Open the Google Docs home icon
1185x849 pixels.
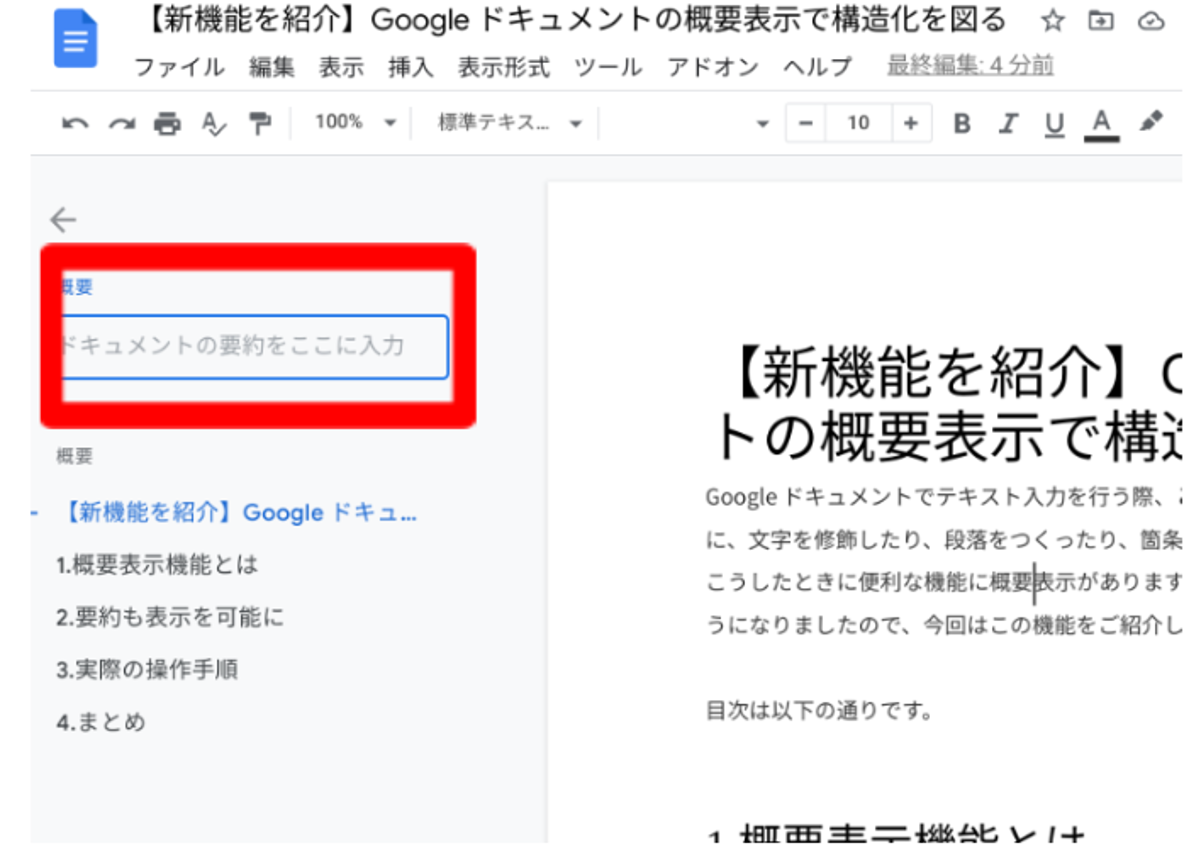point(76,39)
